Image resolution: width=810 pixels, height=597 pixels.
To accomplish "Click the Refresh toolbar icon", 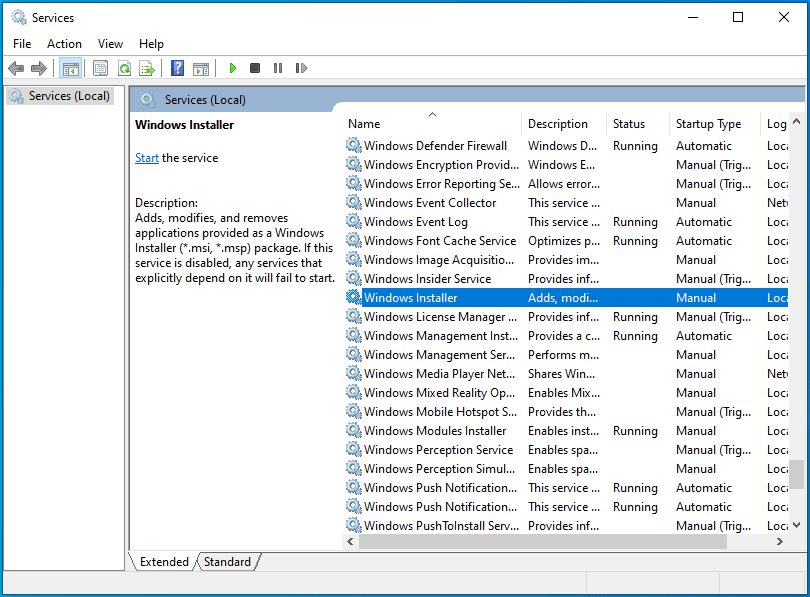I will click(124, 68).
